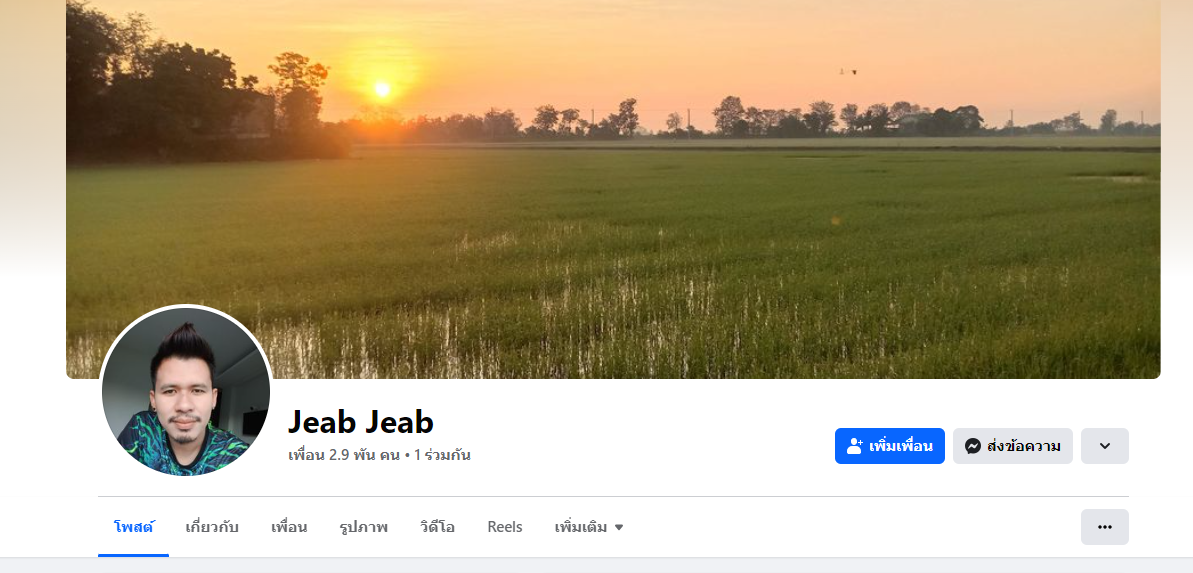Go to the เพื่อน tab
The height and width of the screenshot is (573, 1193).
point(289,527)
